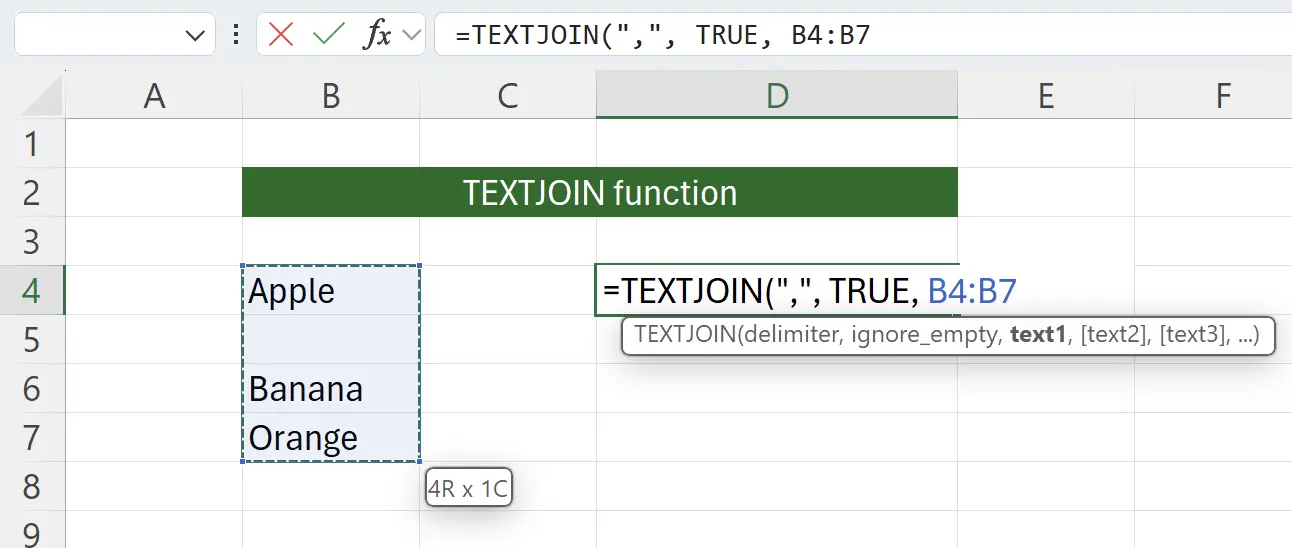Select row 4 header

pos(32,290)
